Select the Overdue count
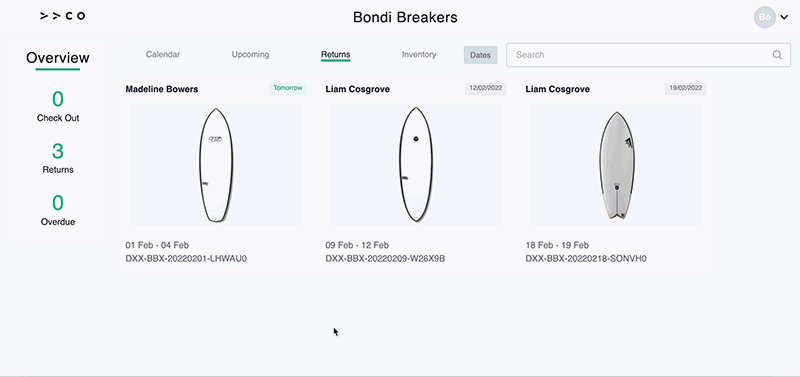This screenshot has height=377, width=800. click(58, 203)
